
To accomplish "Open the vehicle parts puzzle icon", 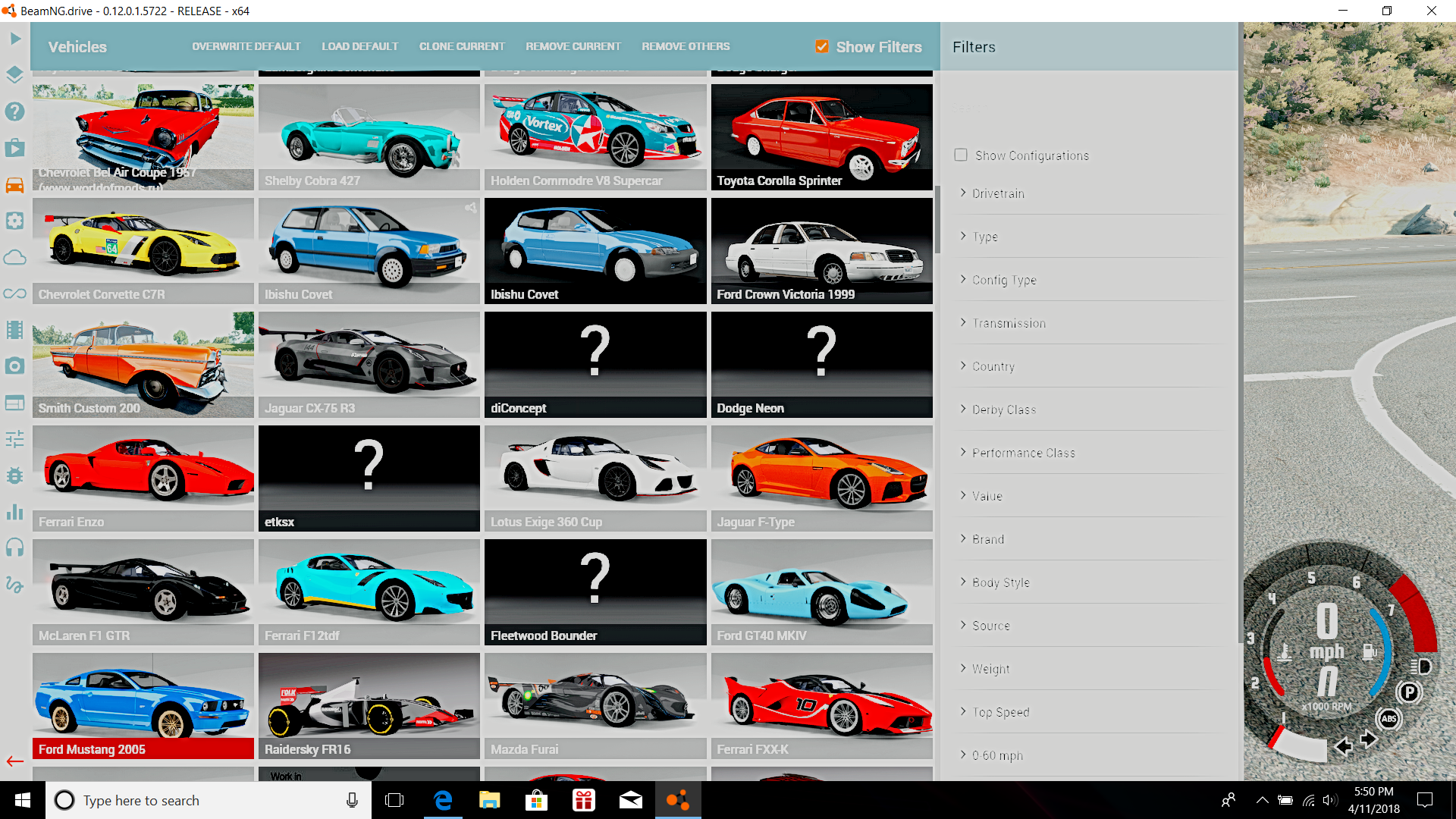I will [x=15, y=221].
